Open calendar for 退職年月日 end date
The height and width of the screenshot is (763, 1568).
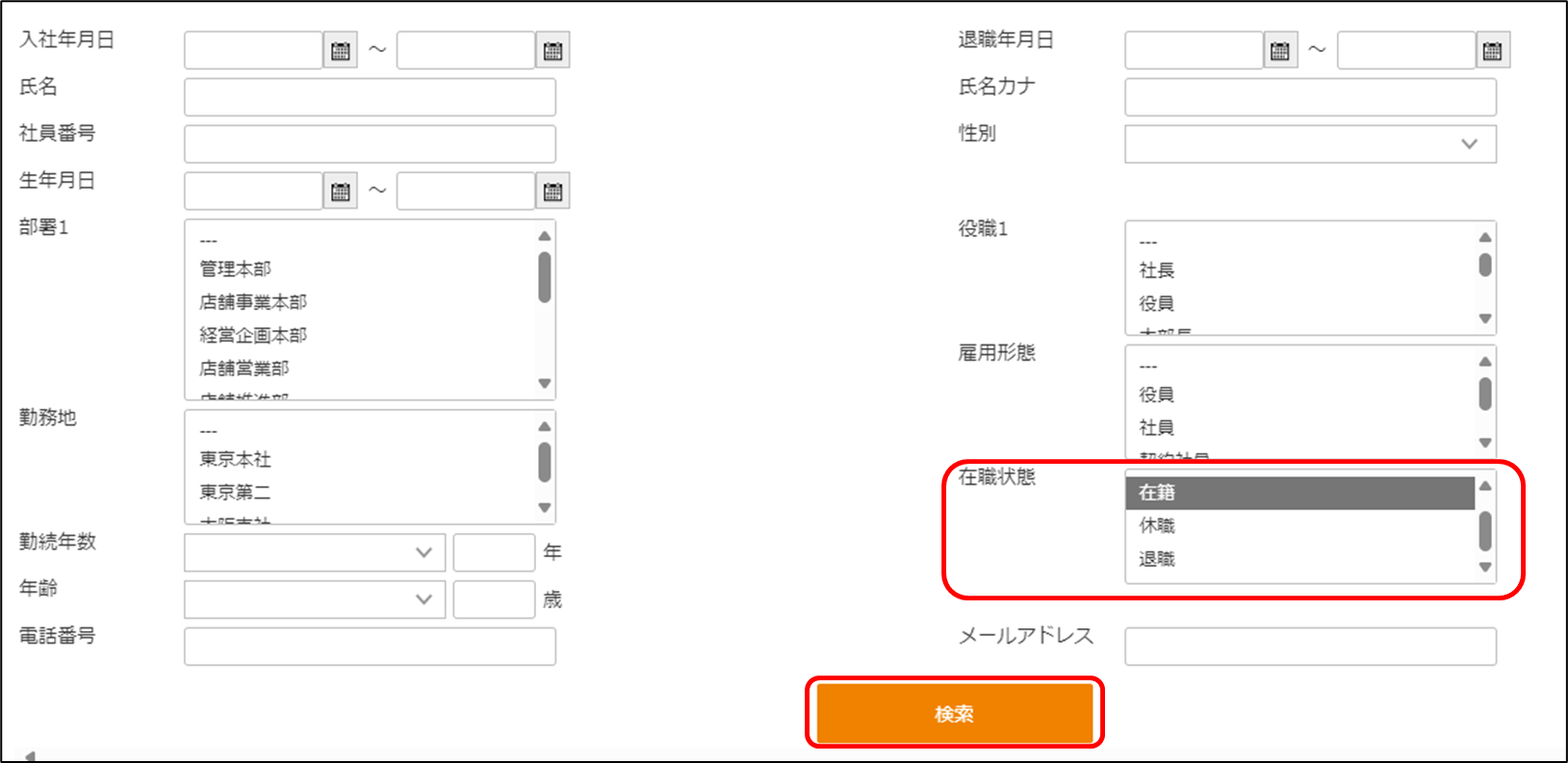[1492, 51]
